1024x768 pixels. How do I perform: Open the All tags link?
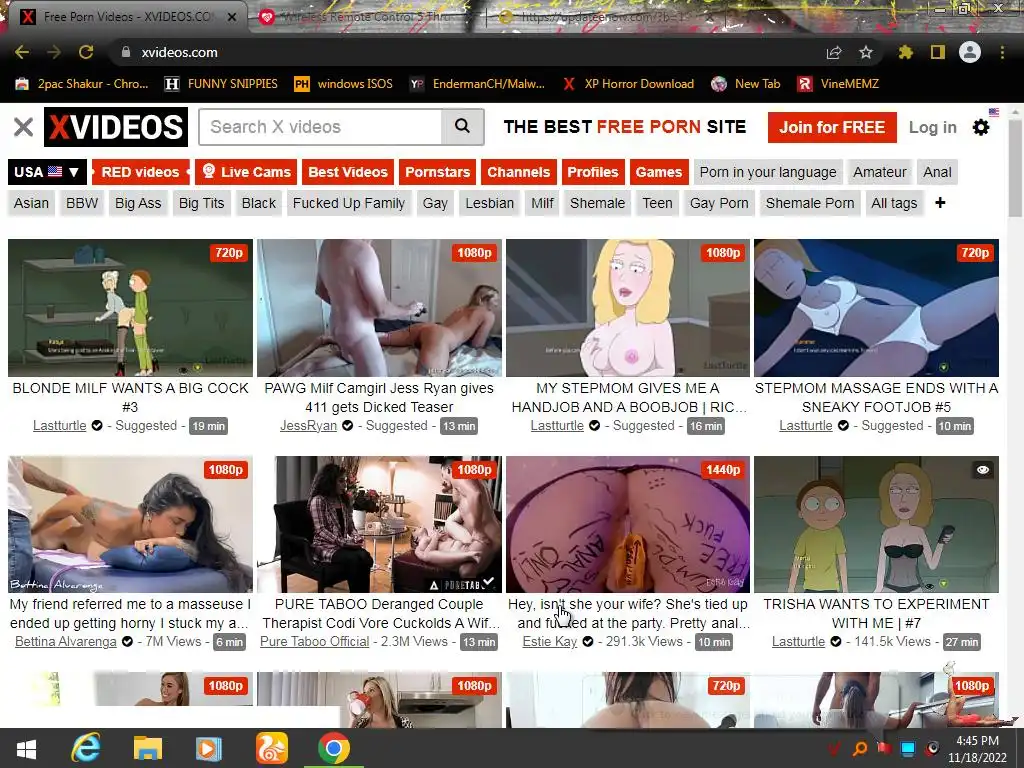point(894,203)
